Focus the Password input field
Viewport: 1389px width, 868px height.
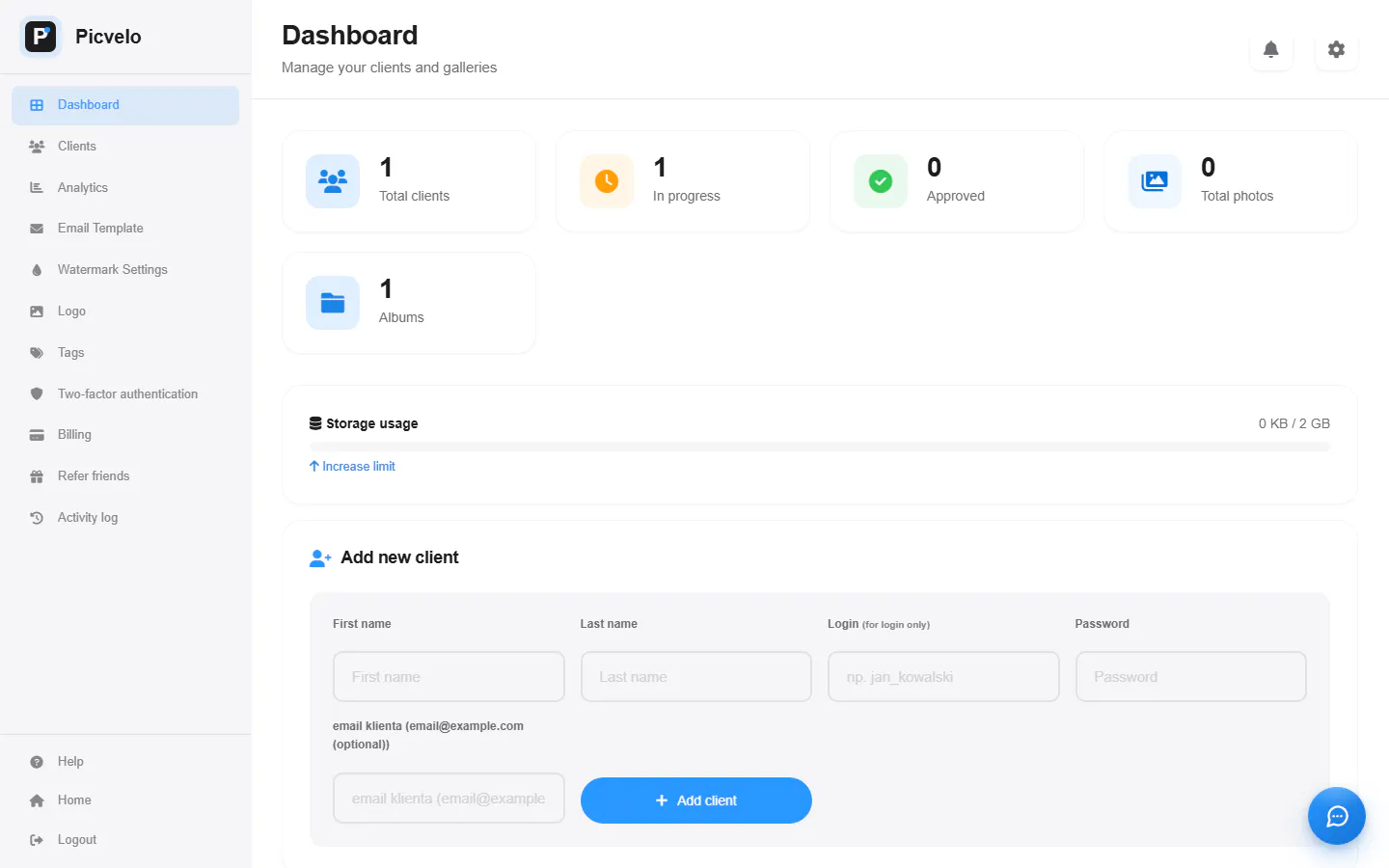(x=1191, y=677)
